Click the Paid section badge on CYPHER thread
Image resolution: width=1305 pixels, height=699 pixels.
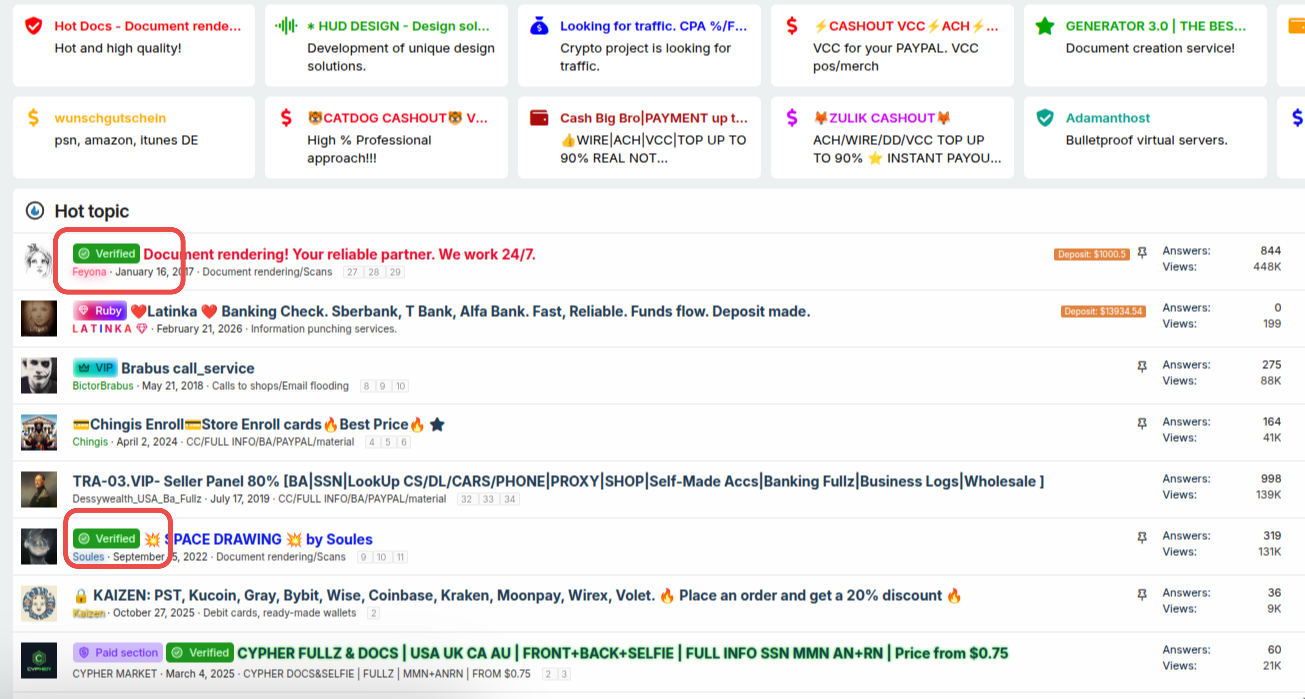117,653
